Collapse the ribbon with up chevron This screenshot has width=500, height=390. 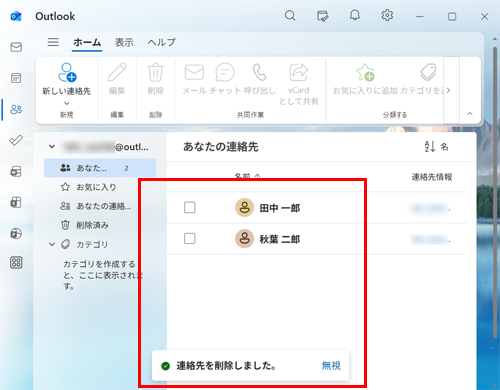470,114
